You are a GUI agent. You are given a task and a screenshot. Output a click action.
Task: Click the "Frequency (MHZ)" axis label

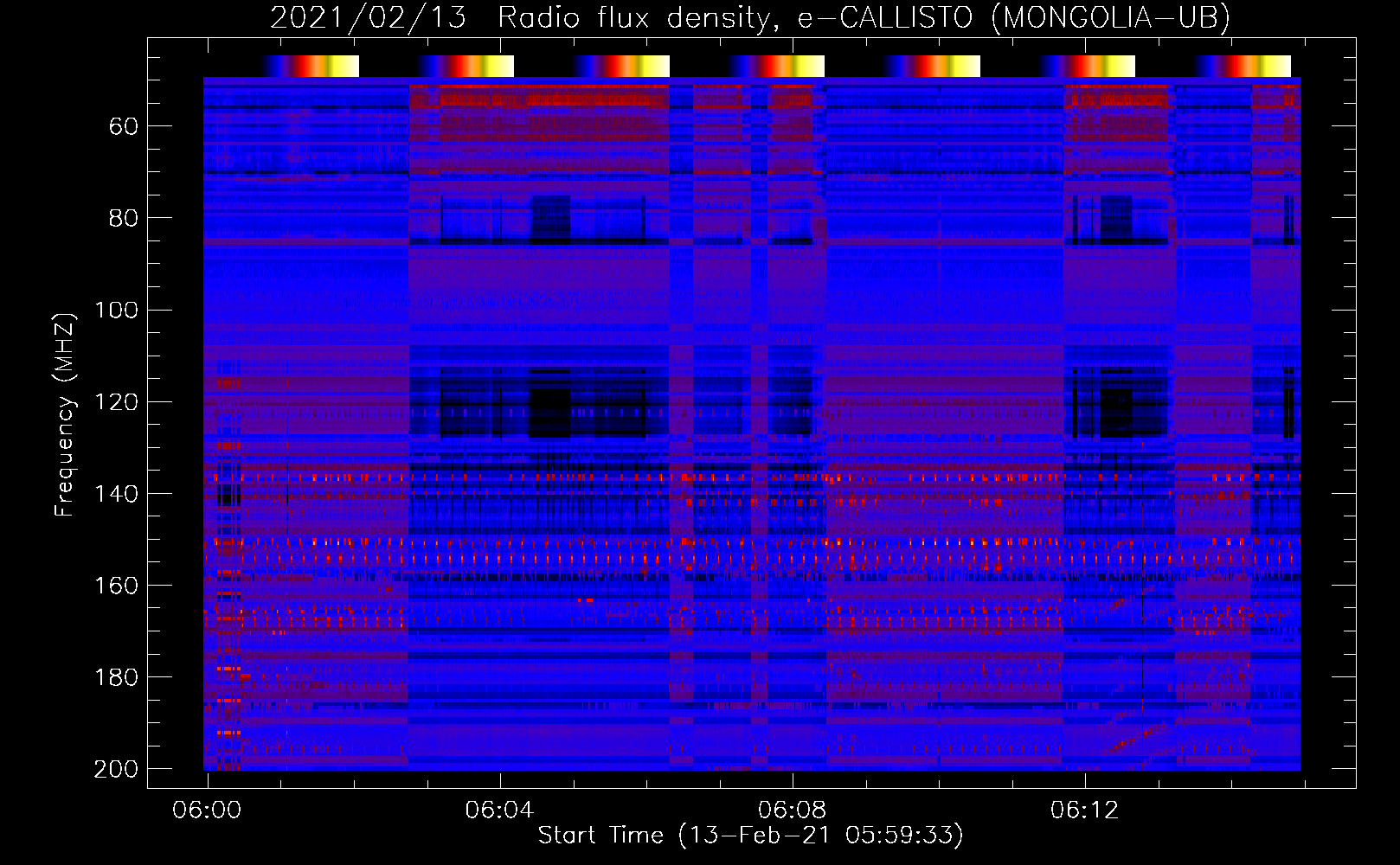pyautogui.click(x=65, y=414)
